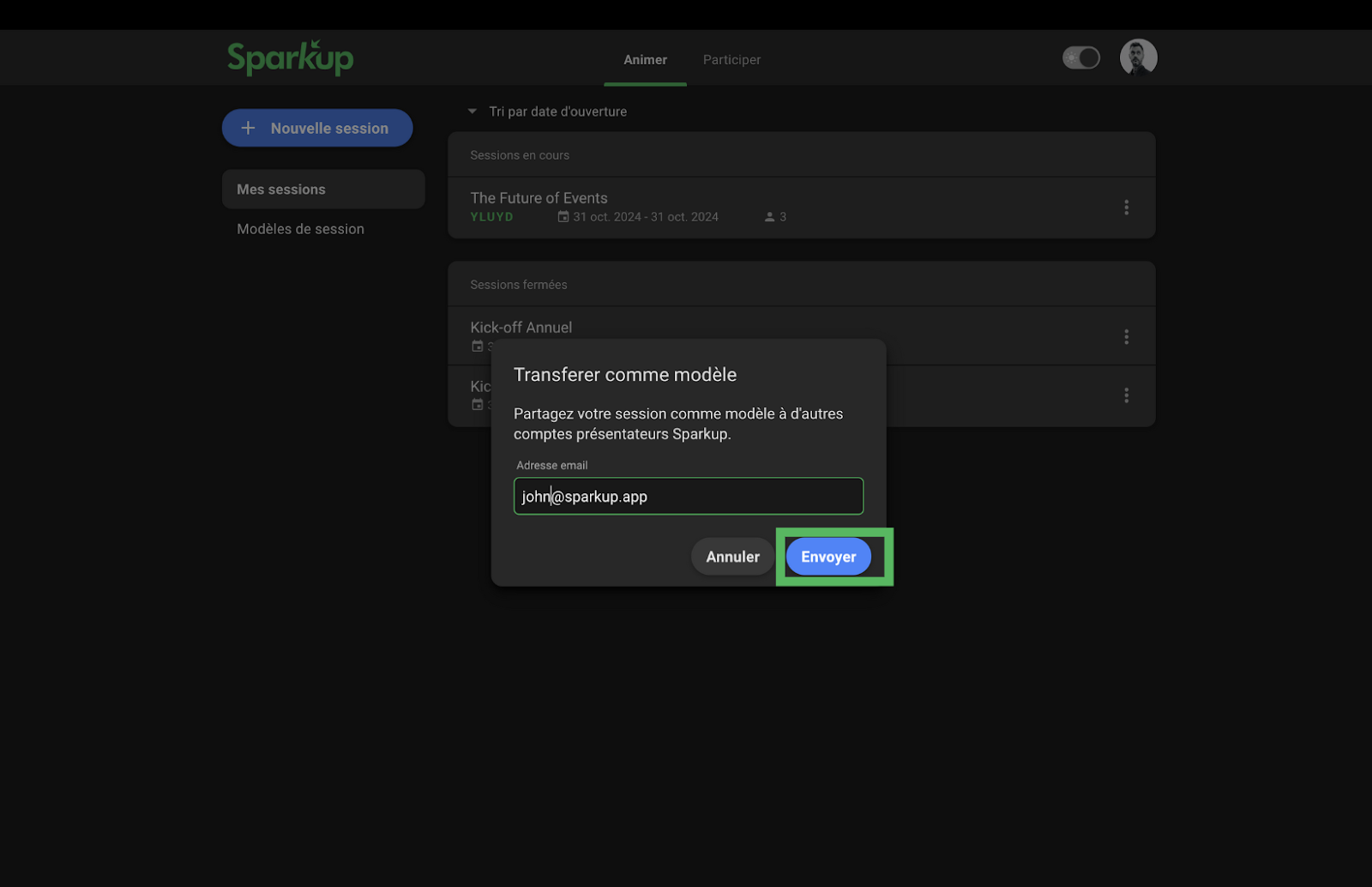Open The Future of Events session
Viewport: 1372px width, 887px height.
tap(539, 198)
